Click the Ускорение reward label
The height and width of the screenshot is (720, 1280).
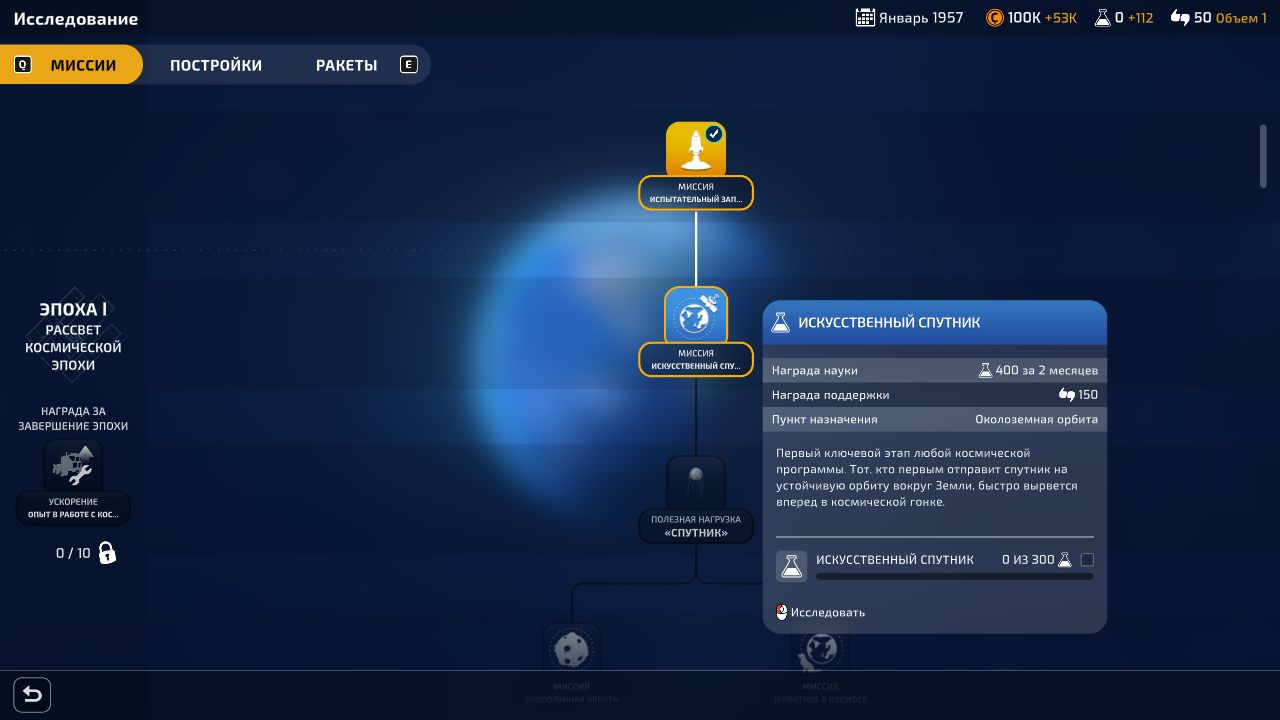[73, 507]
